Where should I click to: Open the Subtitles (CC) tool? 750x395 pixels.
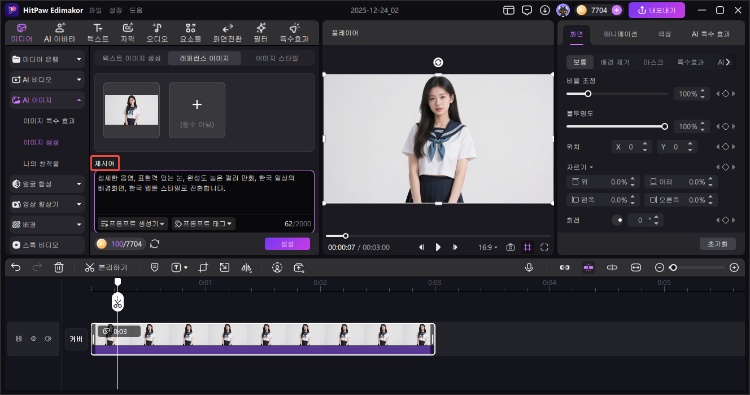127,33
